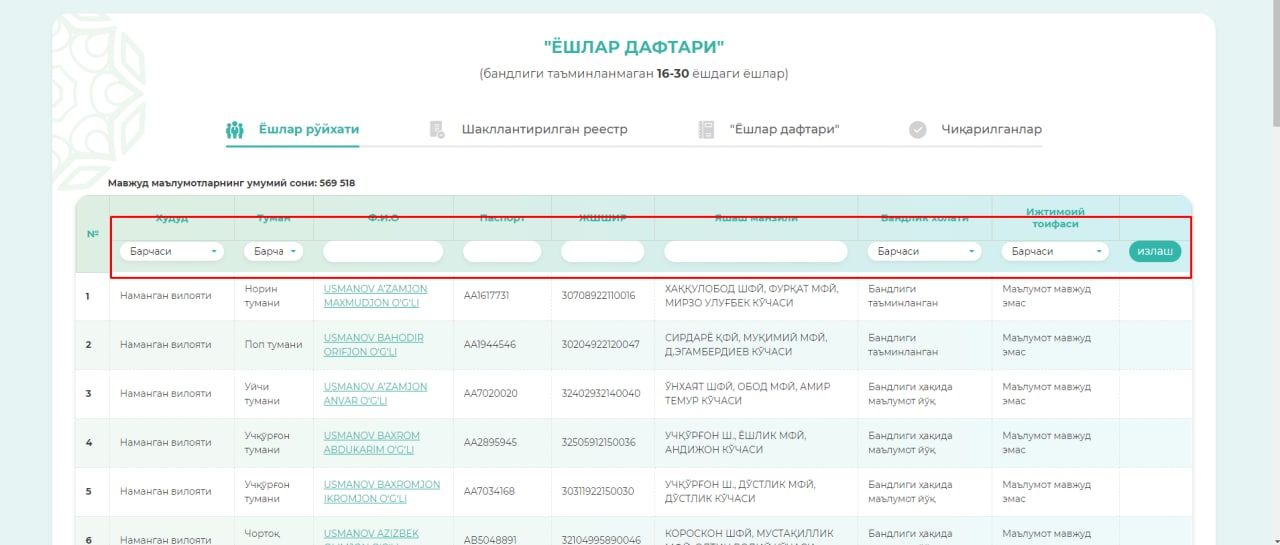Click ЖШШИР value 30311922150030
This screenshot has height=545, width=1280.
(598, 492)
